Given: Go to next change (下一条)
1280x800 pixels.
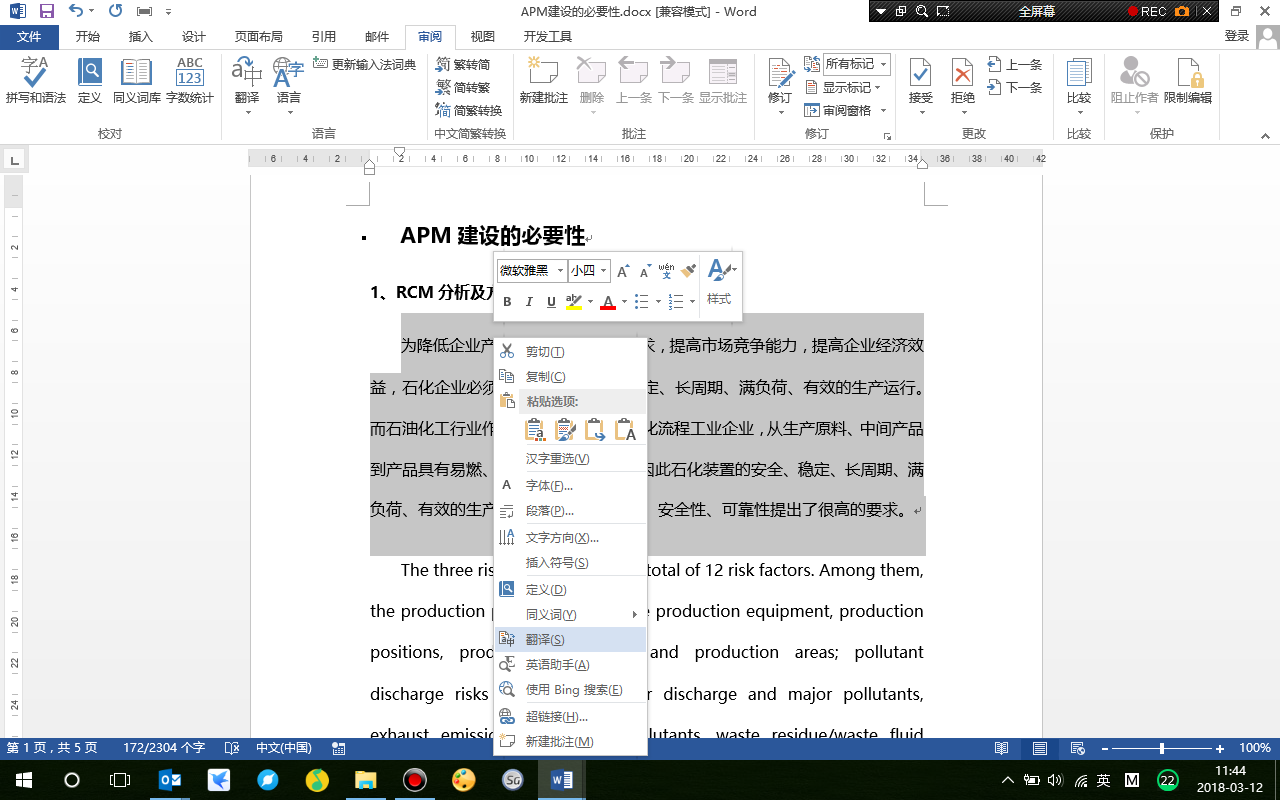Looking at the screenshot, I should click(x=1015, y=87).
